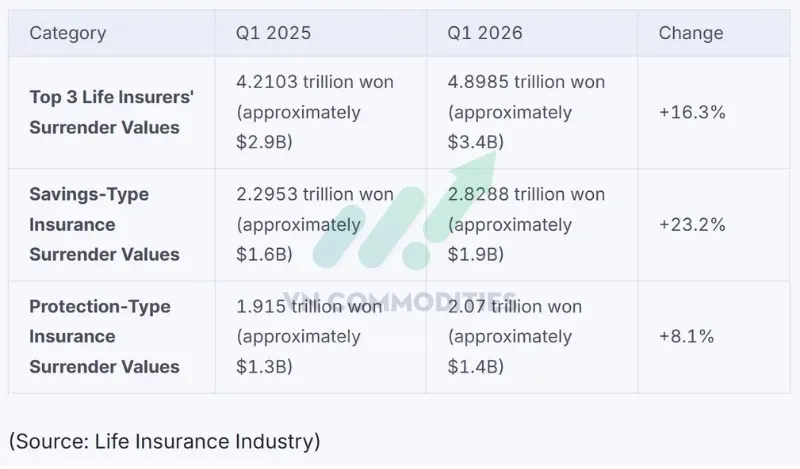Viewport: 800px width, 469px height.
Task: Click the Source: Life Insurance Industry caption
Action: point(164,442)
